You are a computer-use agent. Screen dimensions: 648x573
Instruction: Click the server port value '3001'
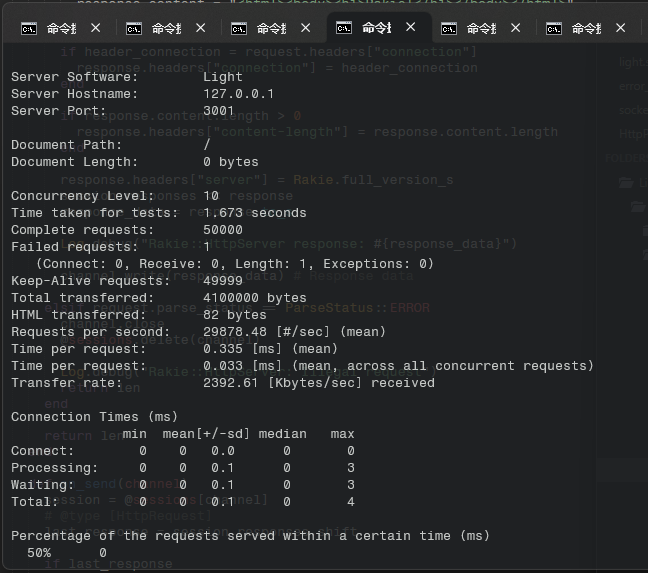pyautogui.click(x=219, y=111)
